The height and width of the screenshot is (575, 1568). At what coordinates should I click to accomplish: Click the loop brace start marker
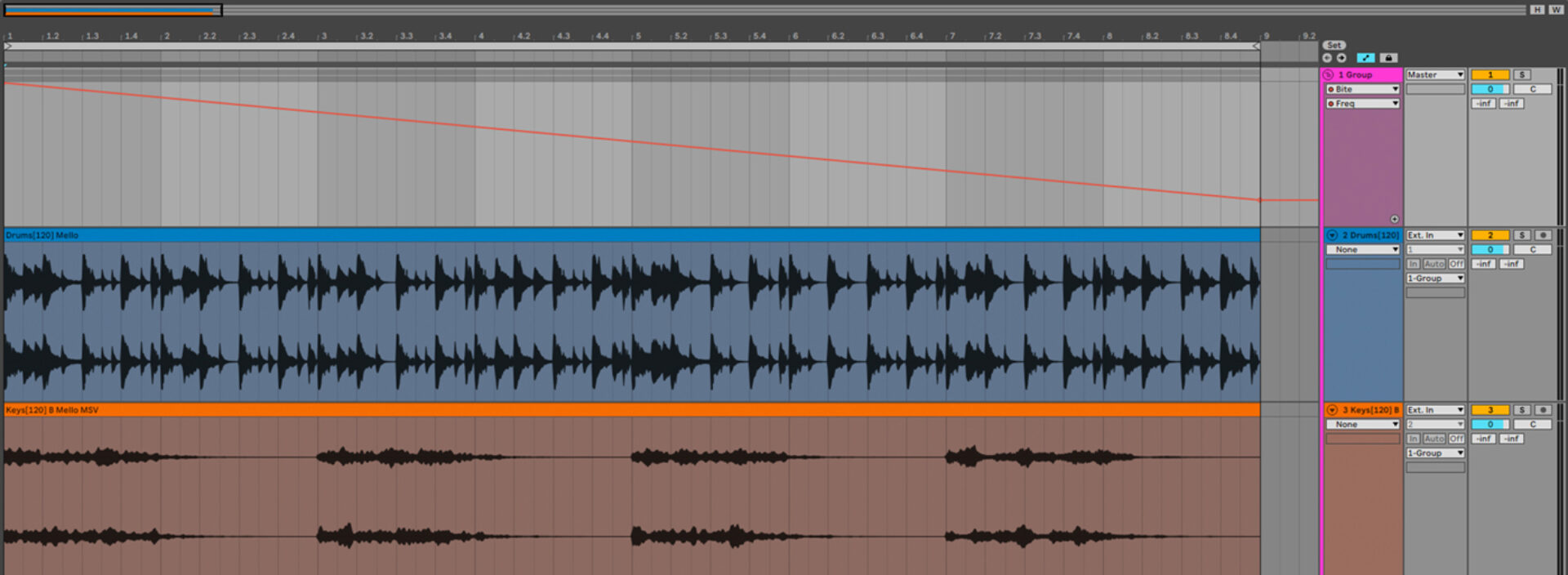(x=8, y=47)
